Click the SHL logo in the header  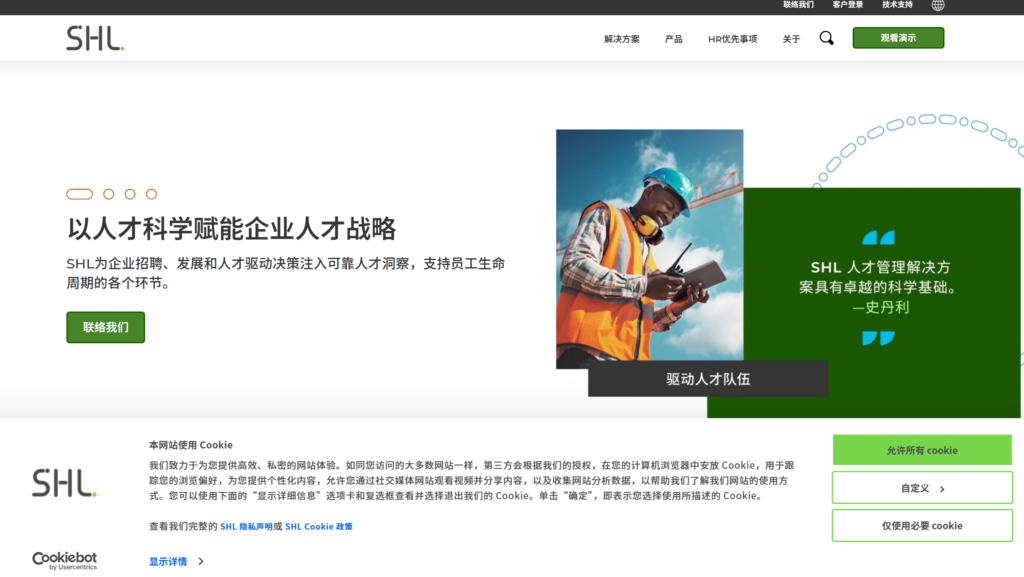(x=93, y=39)
